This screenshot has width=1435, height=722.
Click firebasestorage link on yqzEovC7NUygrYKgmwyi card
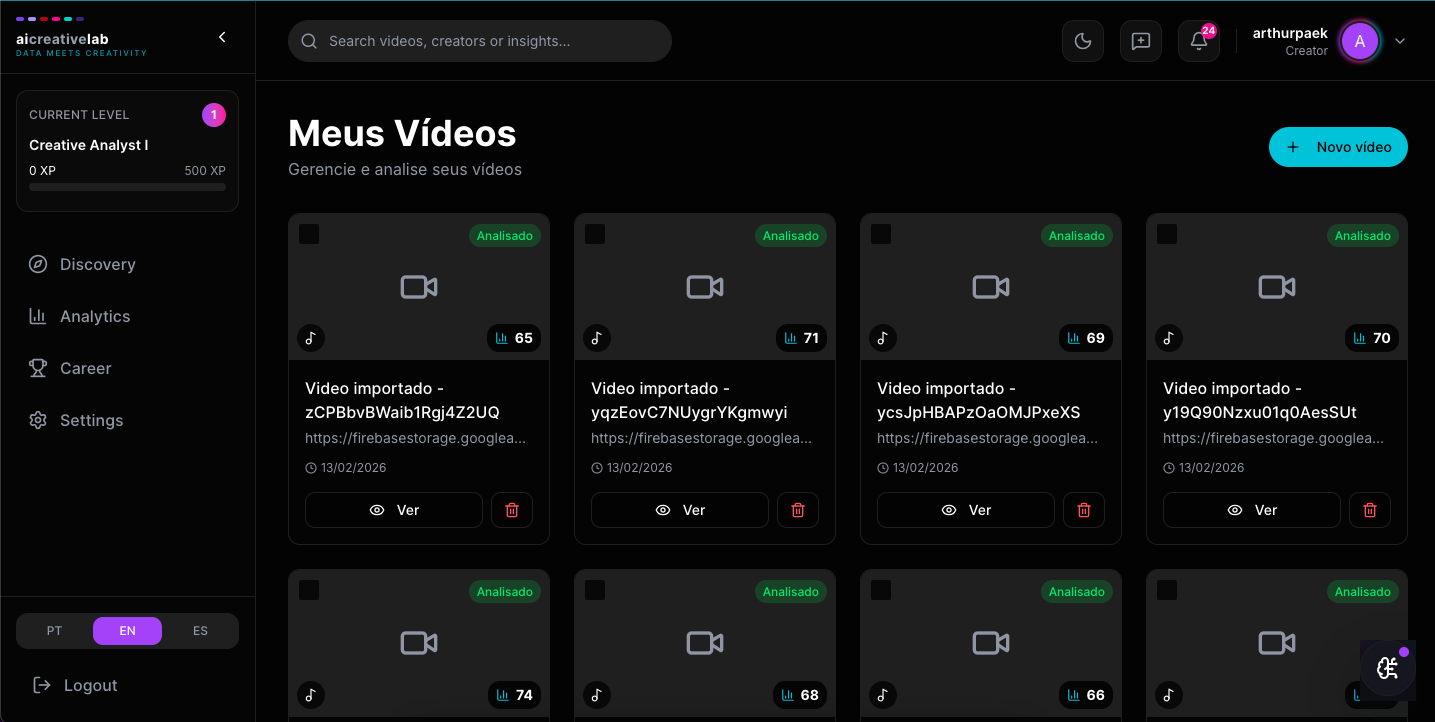click(701, 438)
